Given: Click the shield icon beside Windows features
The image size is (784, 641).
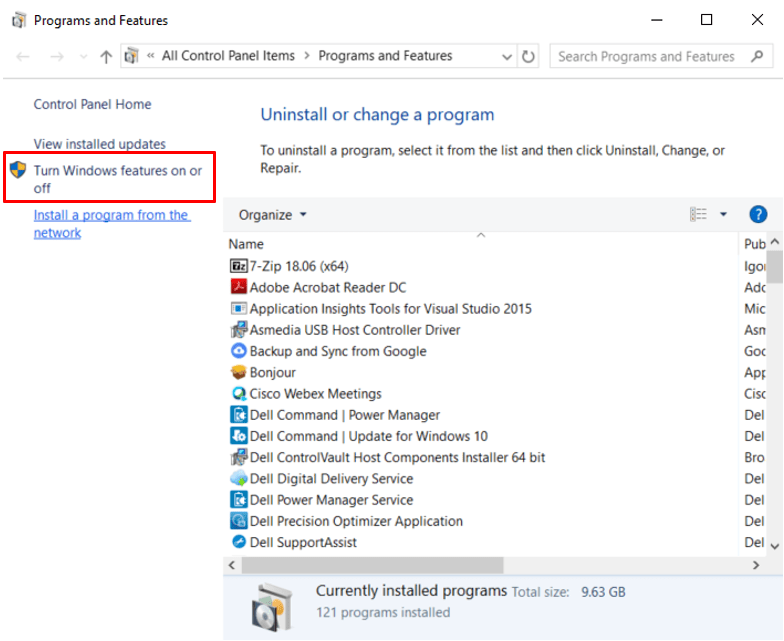Looking at the screenshot, I should pyautogui.click(x=18, y=170).
